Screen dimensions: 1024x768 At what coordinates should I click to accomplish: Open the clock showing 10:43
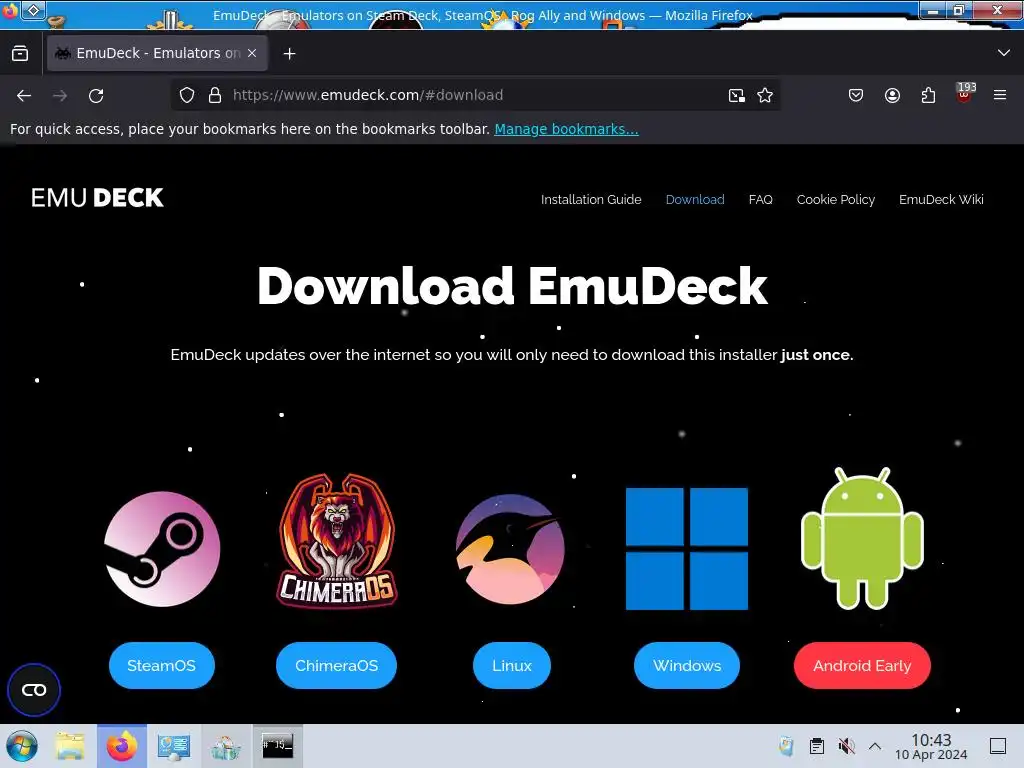(931, 746)
